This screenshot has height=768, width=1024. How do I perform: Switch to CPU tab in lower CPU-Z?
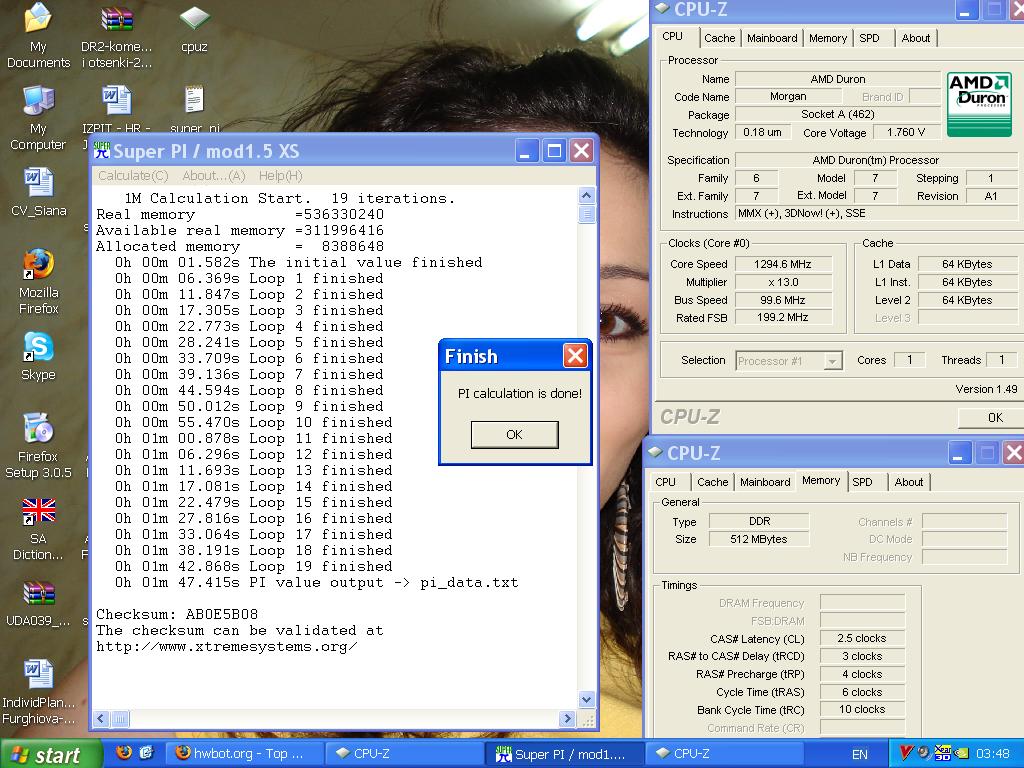665,482
